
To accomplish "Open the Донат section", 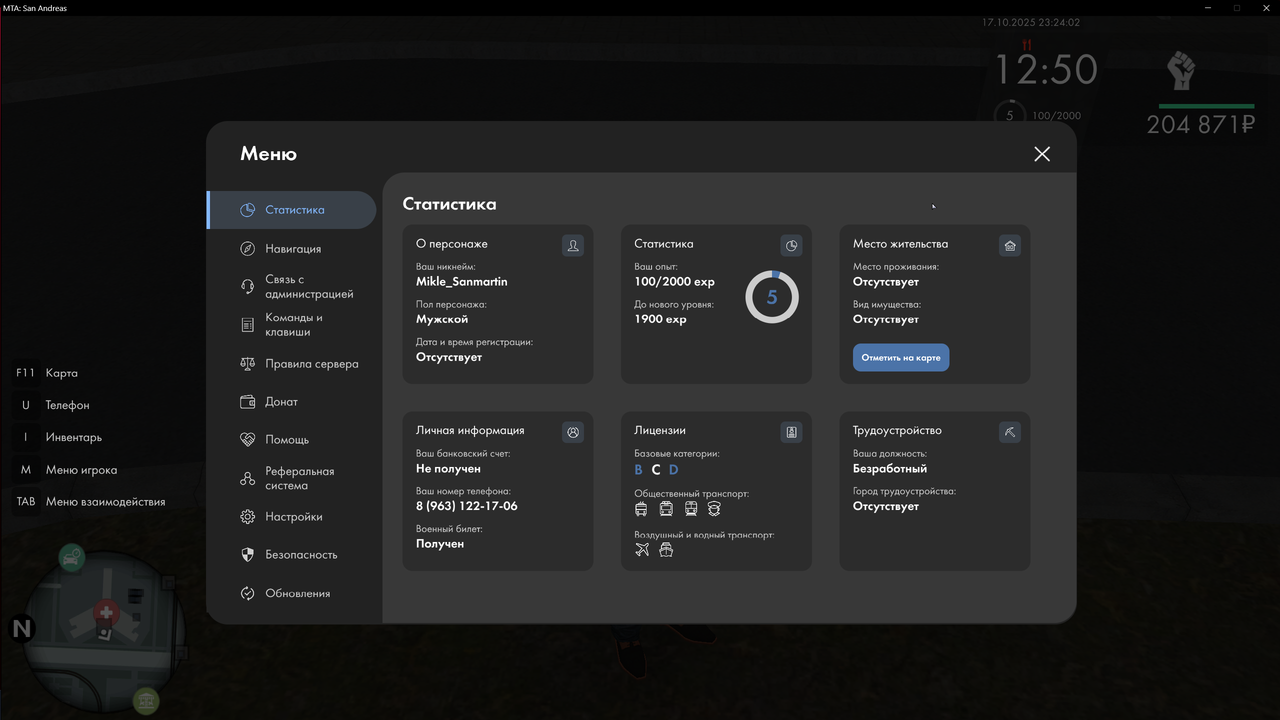I will point(292,402).
